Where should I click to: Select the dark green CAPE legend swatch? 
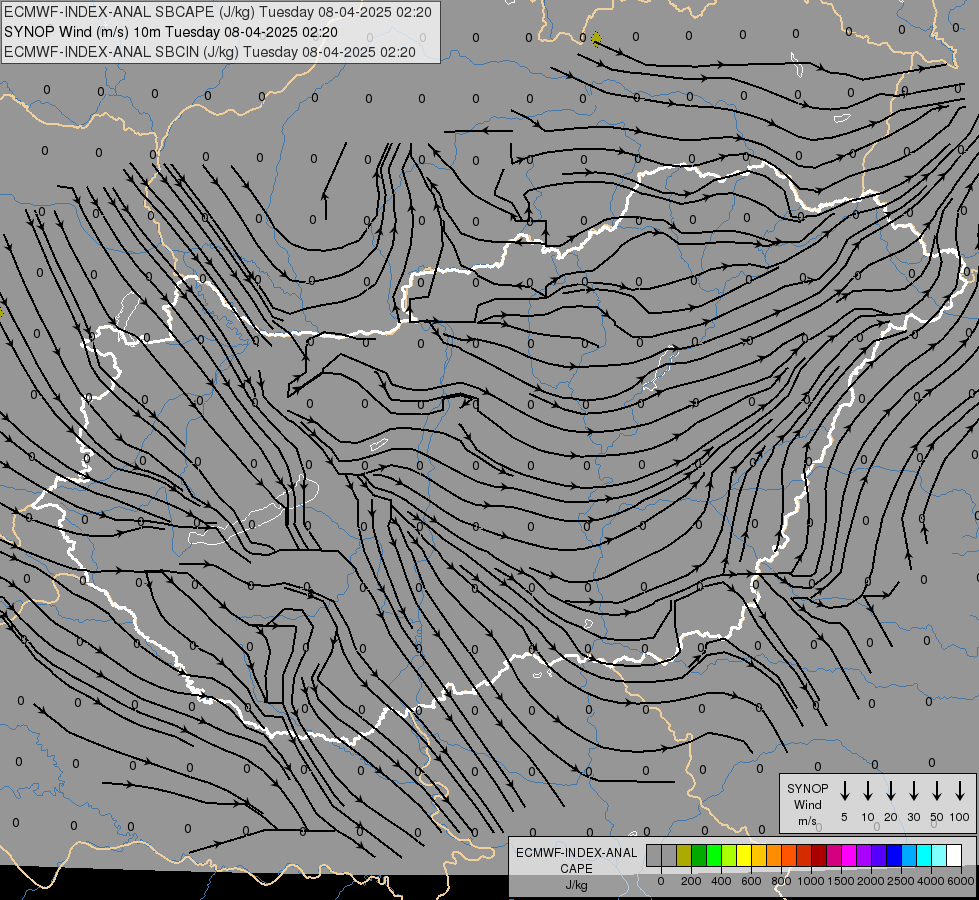(x=699, y=855)
